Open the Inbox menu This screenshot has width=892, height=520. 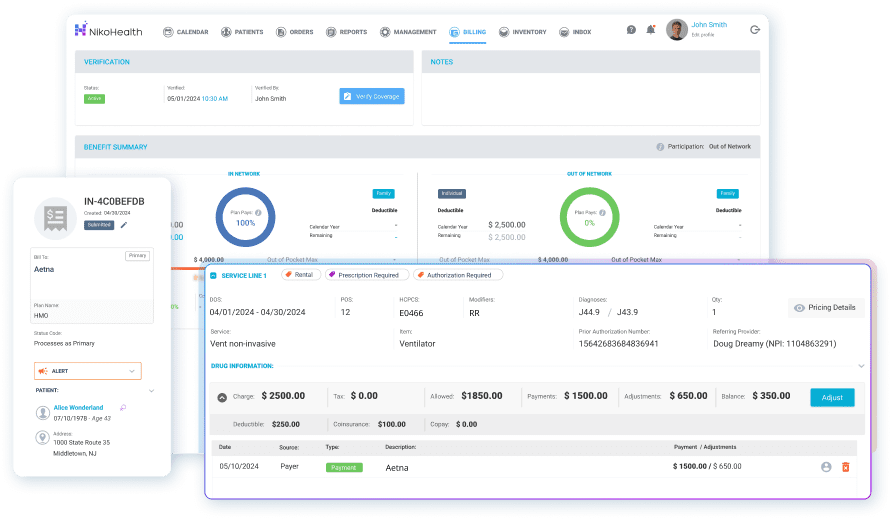click(x=575, y=32)
